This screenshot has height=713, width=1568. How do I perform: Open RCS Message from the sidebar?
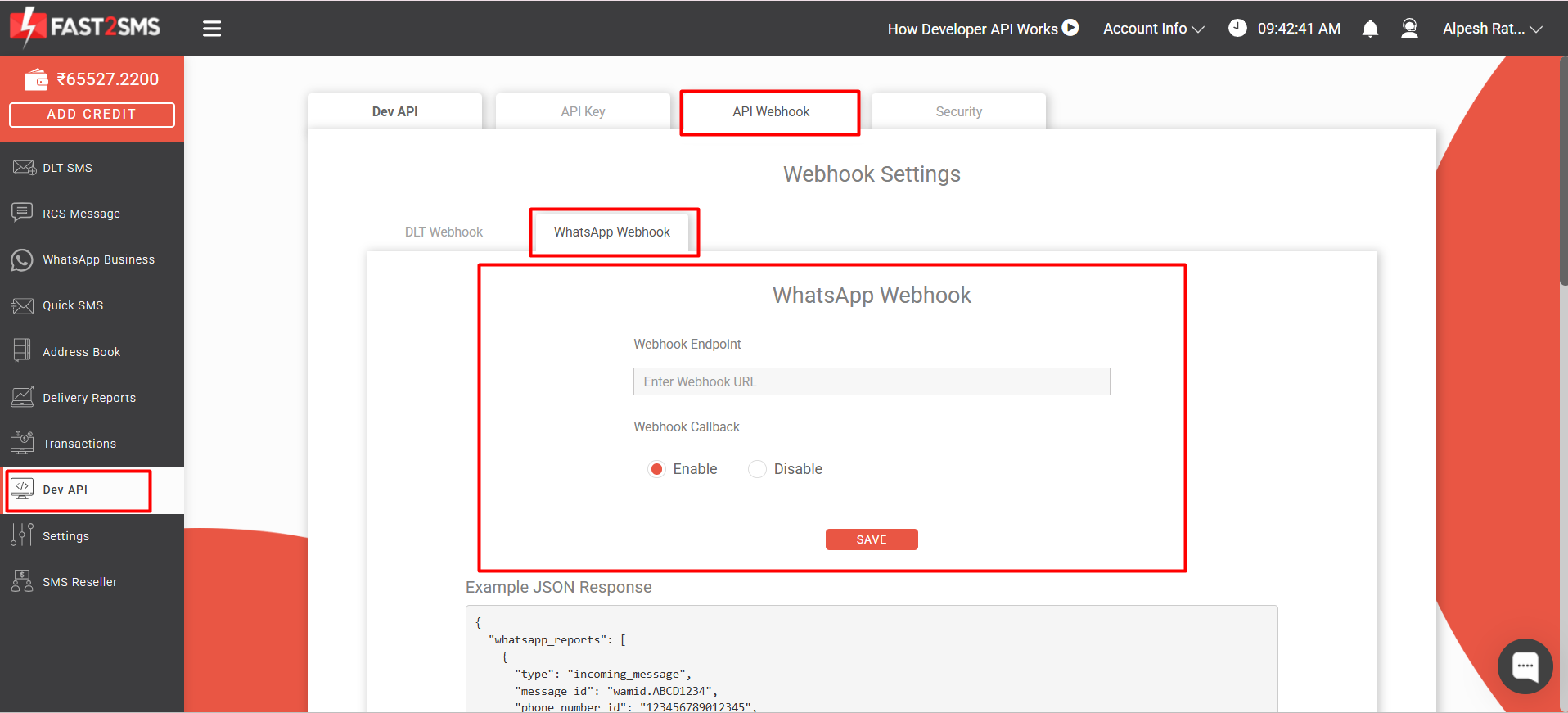(x=92, y=214)
